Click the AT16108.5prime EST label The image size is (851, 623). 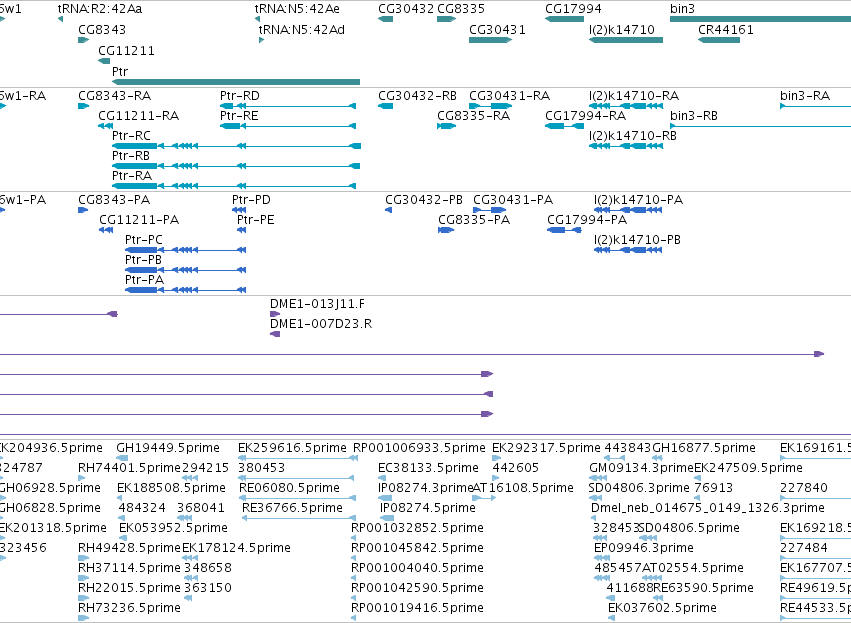523,488
